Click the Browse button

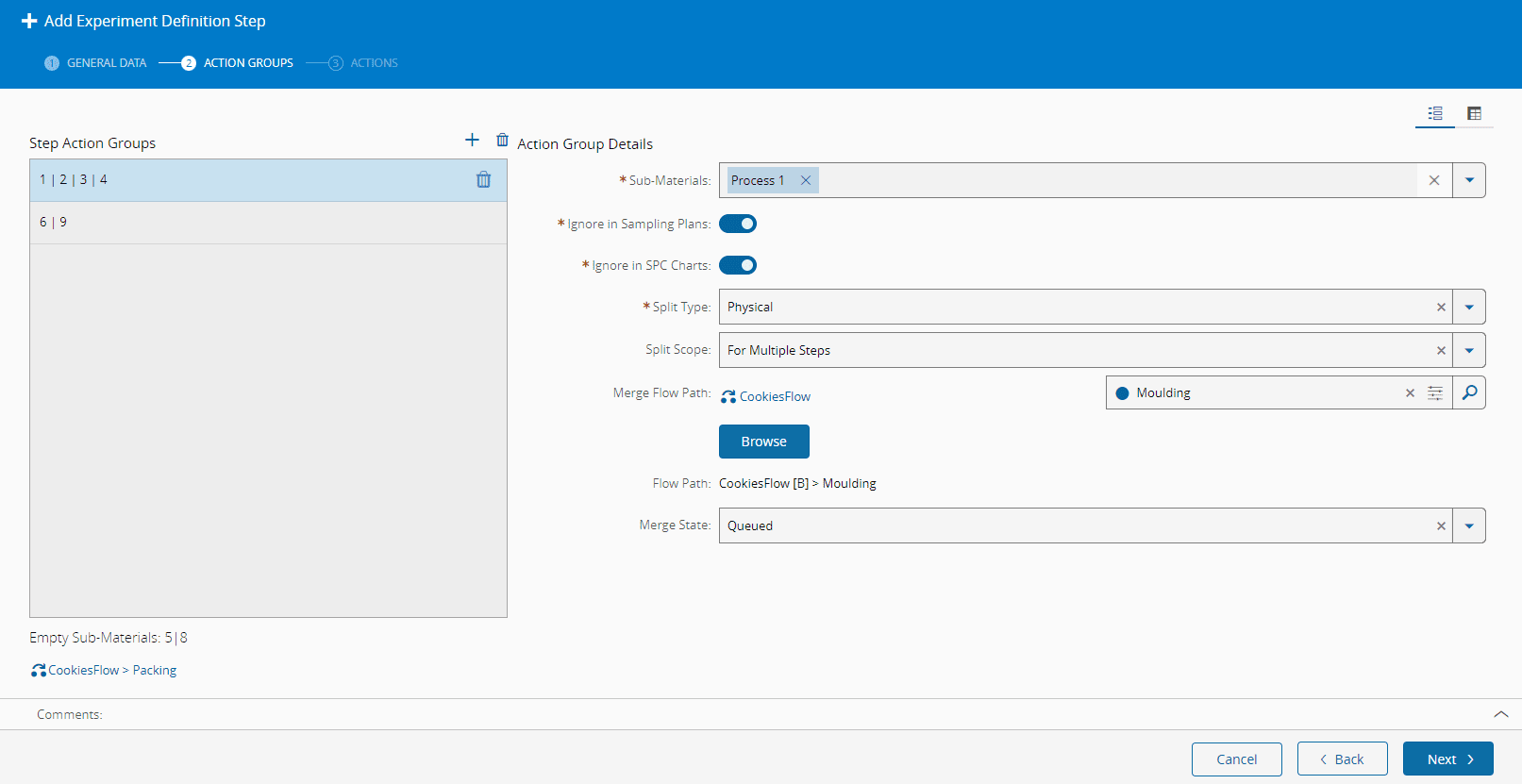pos(763,442)
